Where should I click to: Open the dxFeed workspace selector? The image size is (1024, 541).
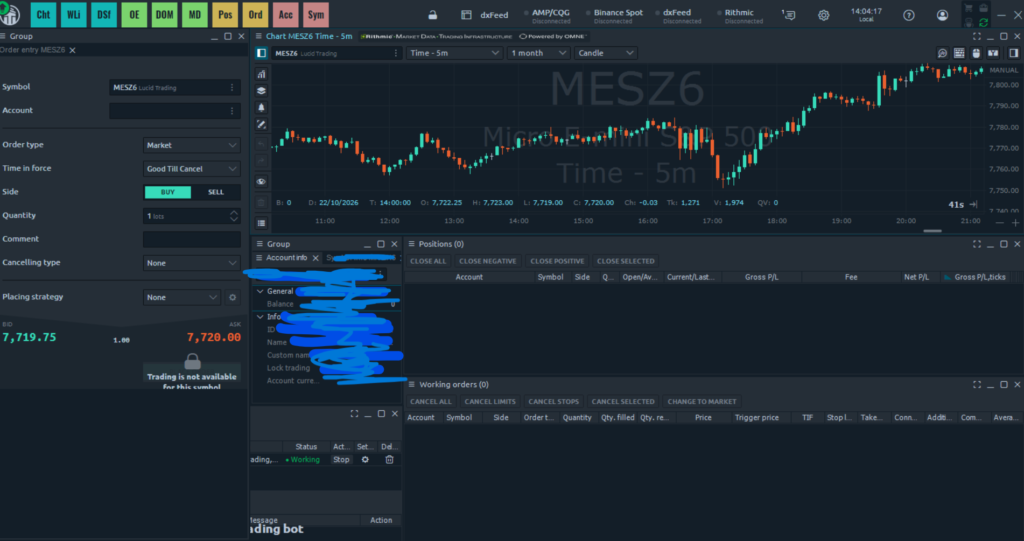click(485, 15)
